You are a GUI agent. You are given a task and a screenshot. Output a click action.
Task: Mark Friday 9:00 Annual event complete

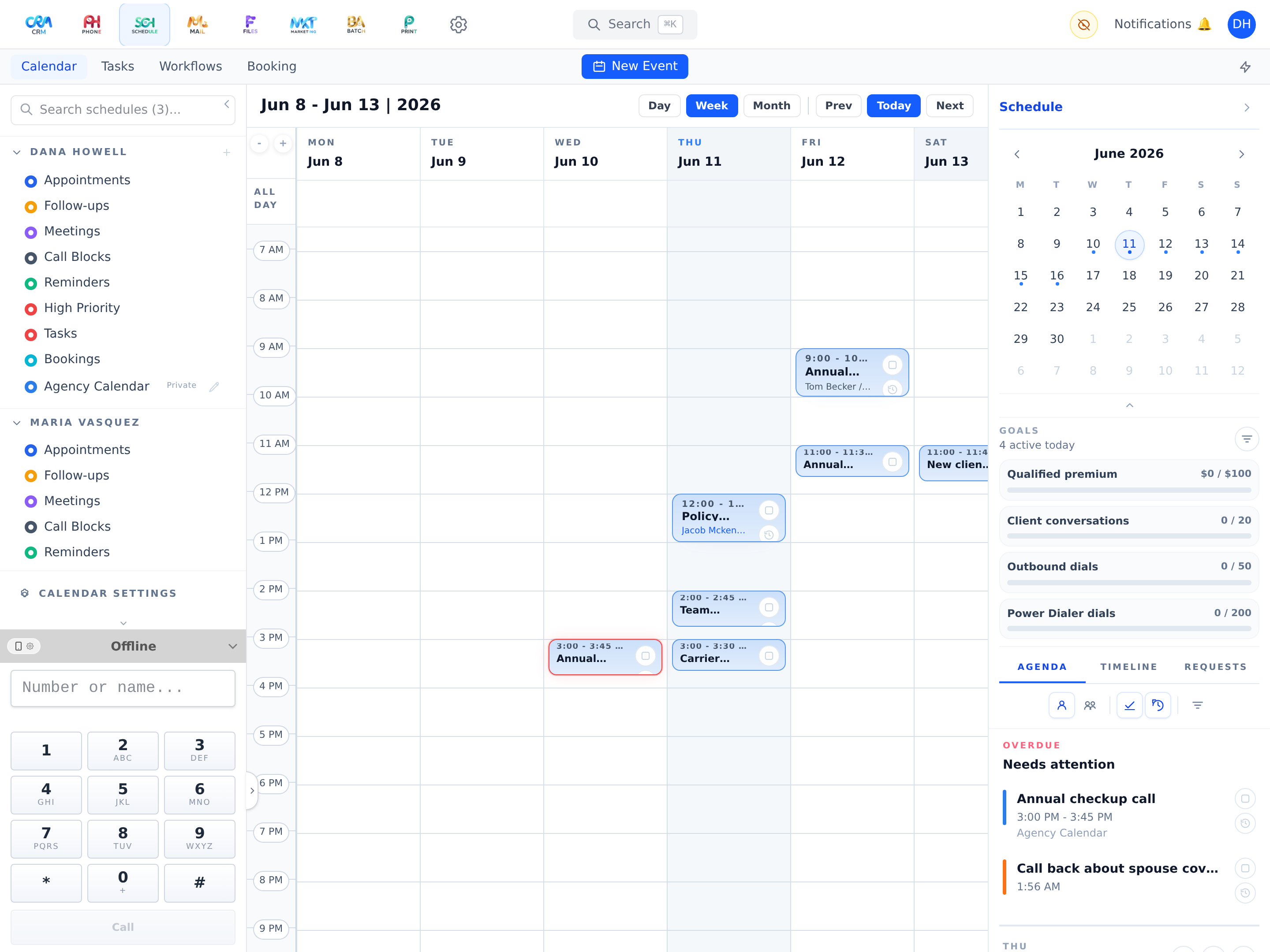pos(892,365)
